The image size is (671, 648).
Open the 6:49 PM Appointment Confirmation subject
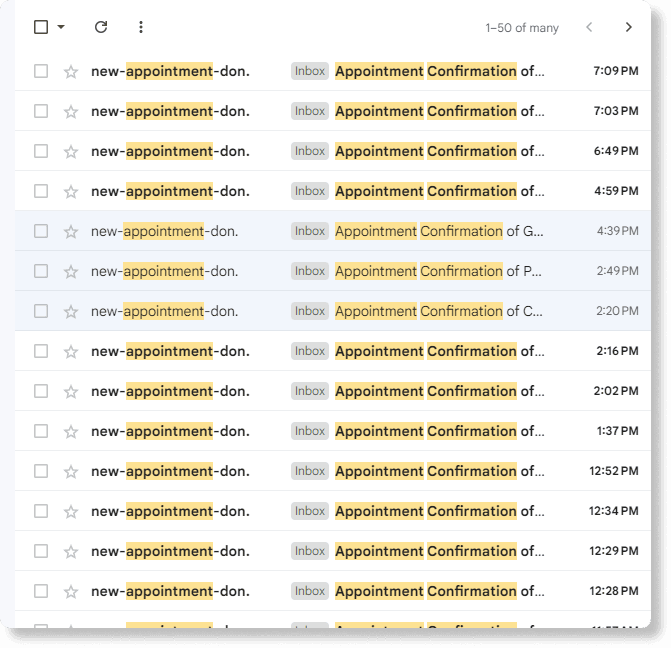[439, 151]
